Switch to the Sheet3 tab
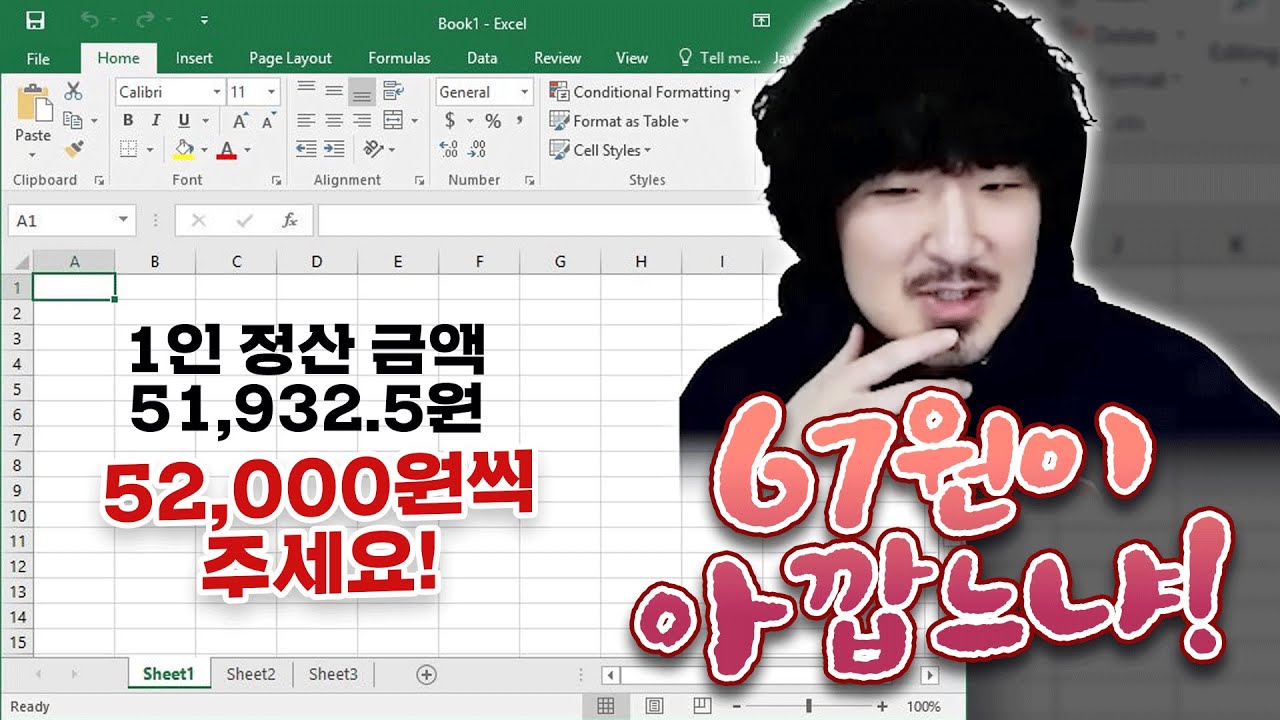Screen dimensions: 1280x720 (x=333, y=674)
